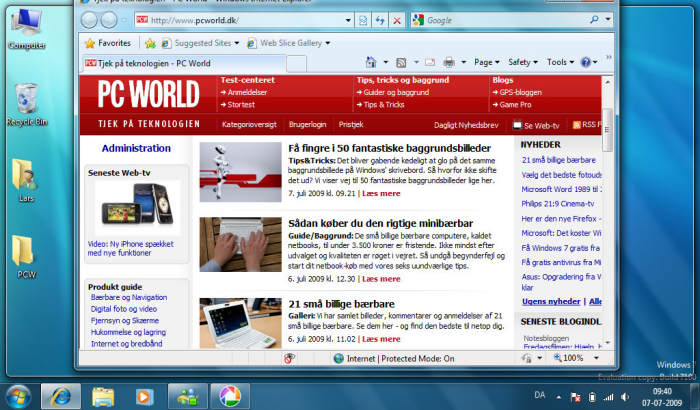700x410 pixels.
Task: Click 'Bærbare og Navigation' in Produkt guide
Action: pos(129,297)
